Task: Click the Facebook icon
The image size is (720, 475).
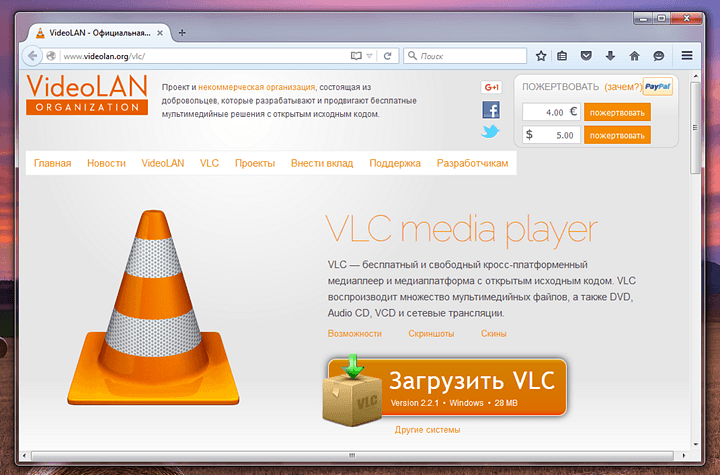Action: coord(491,110)
